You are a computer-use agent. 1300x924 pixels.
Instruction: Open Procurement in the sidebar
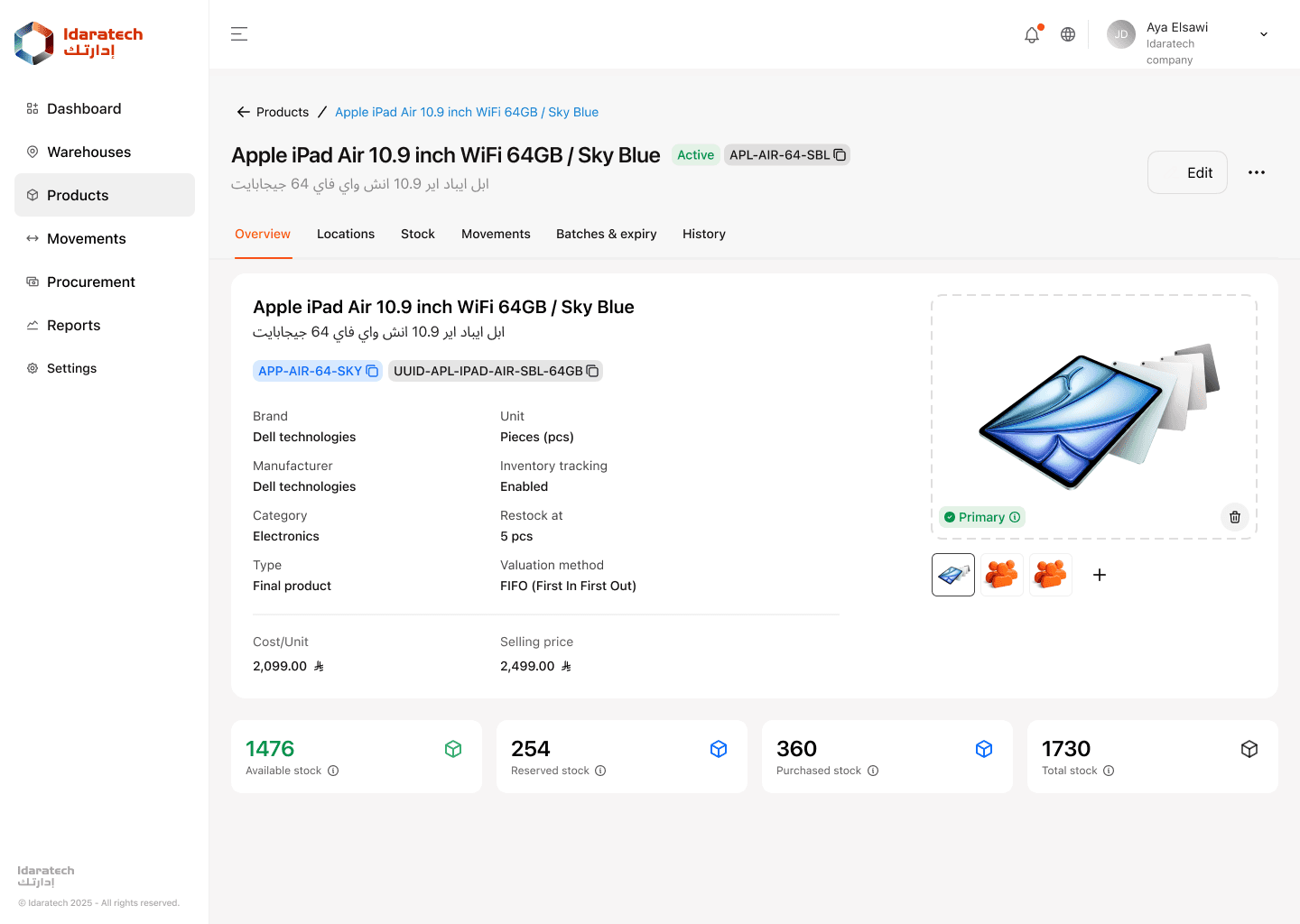click(105, 282)
